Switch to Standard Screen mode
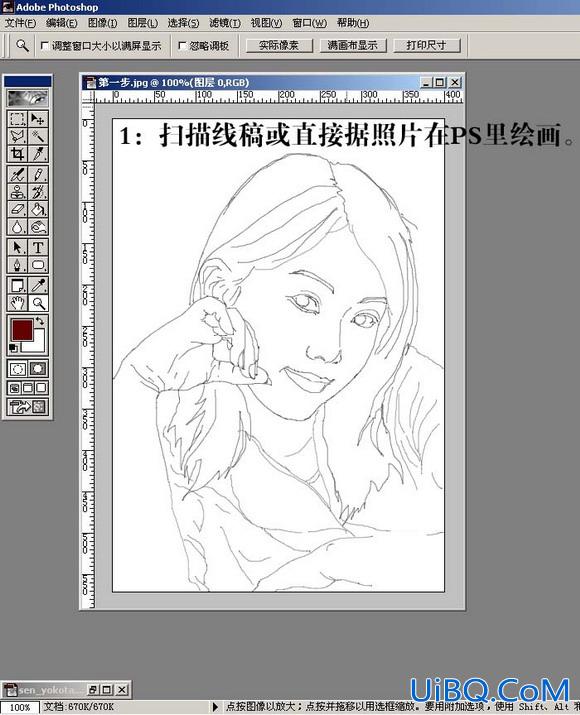Viewport: 580px width, 715px height. tap(14, 389)
